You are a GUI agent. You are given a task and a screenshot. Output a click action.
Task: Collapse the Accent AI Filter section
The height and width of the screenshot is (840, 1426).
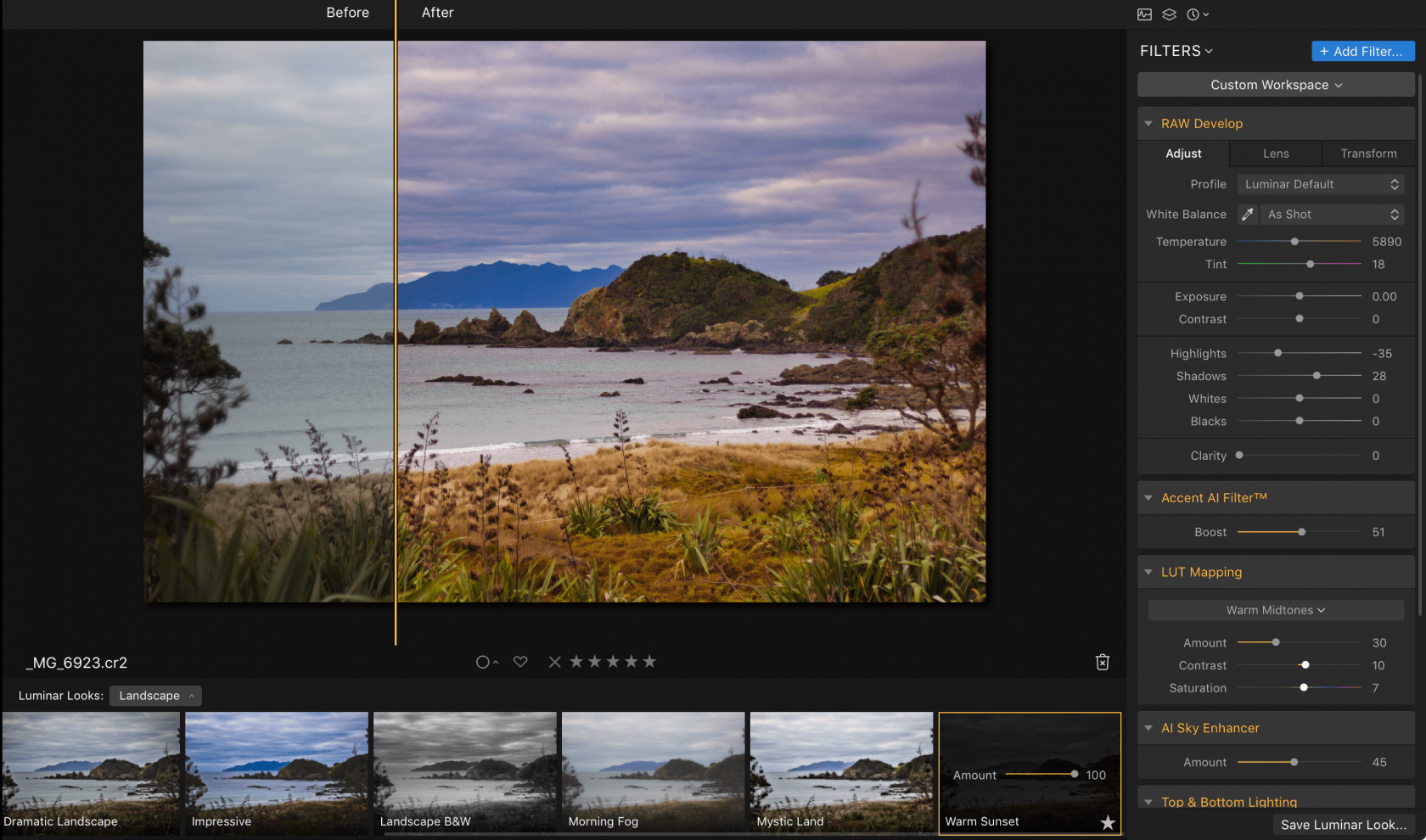point(1148,498)
